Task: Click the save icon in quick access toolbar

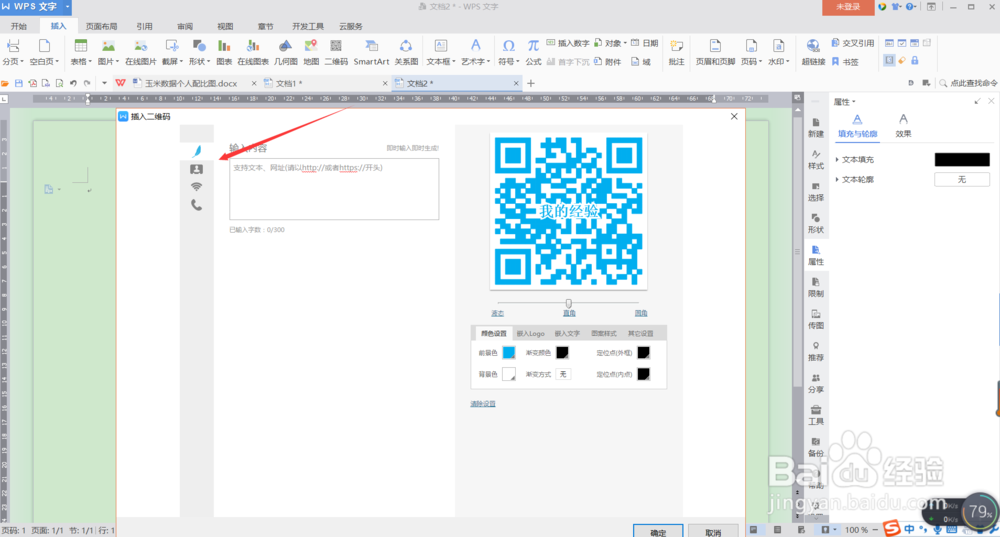Action: point(18,83)
